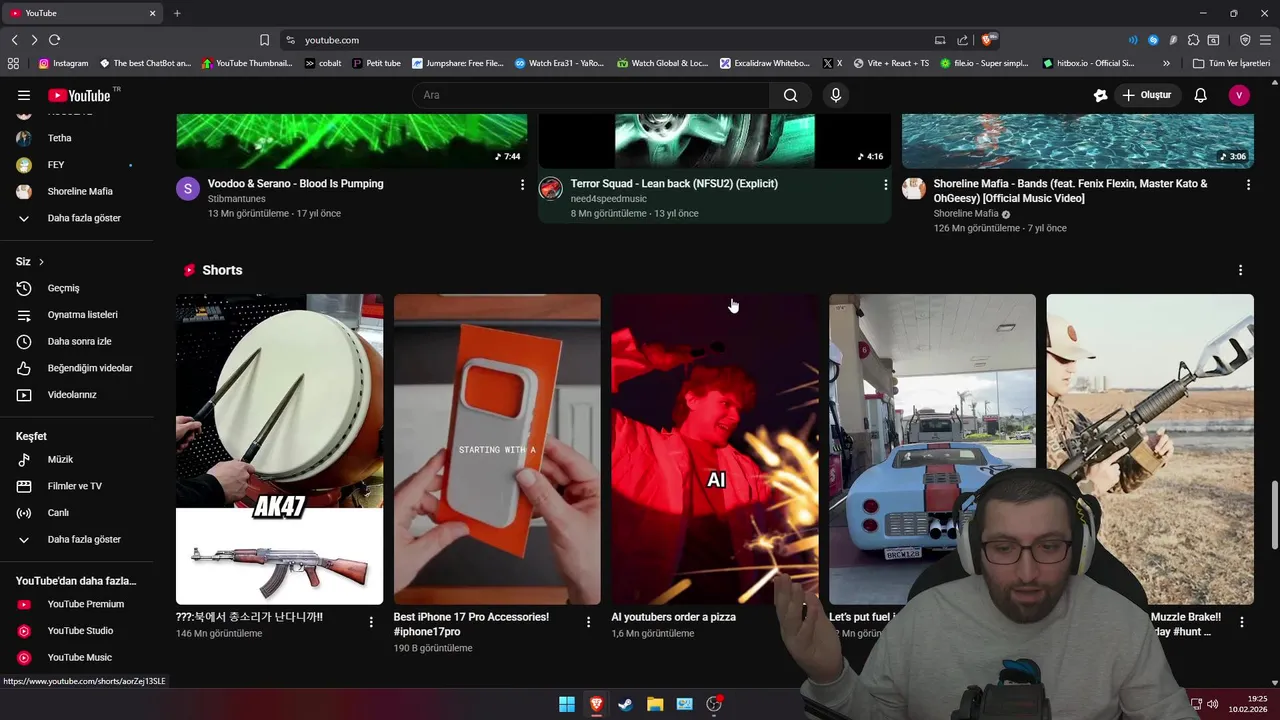Open File Explorer from the taskbar
This screenshot has width=1280, height=720.
click(655, 704)
